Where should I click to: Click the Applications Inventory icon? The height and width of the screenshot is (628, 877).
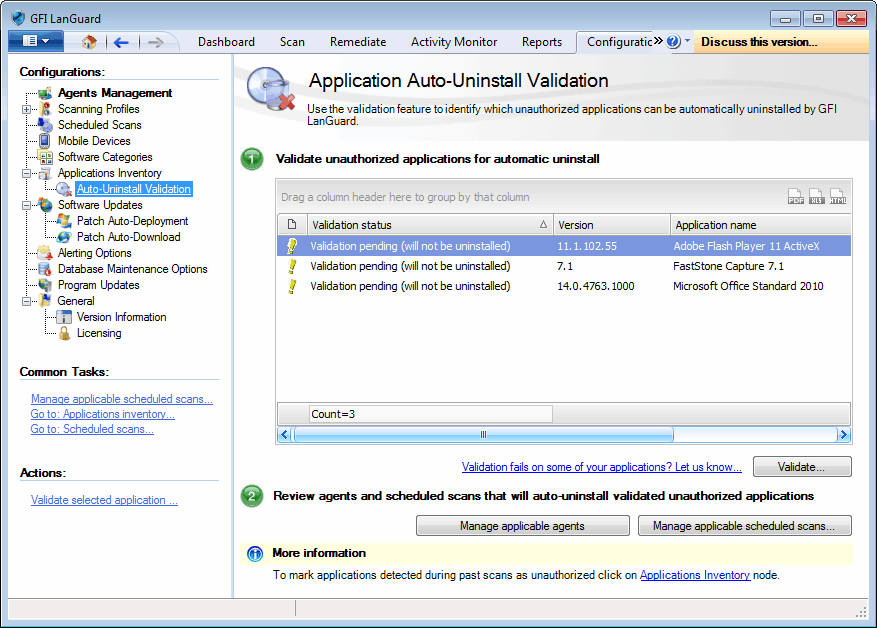(x=45, y=173)
